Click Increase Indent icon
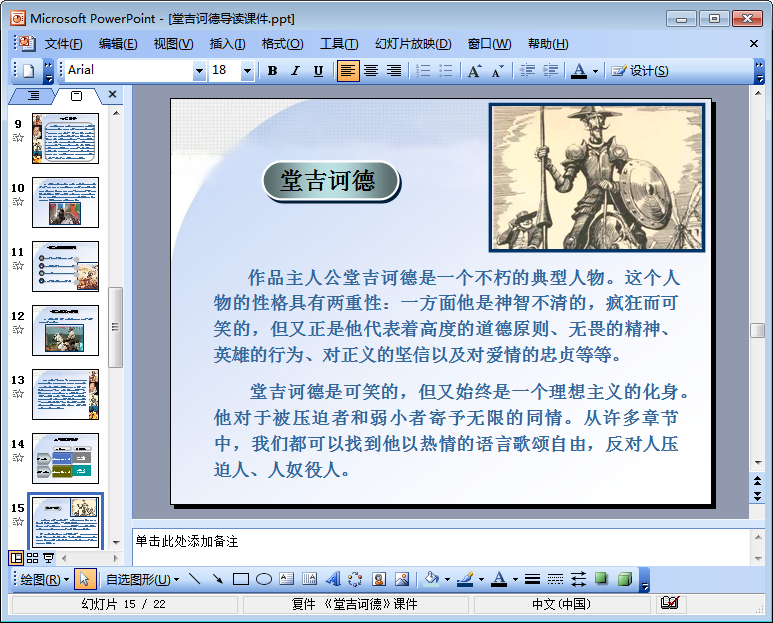 [550, 71]
